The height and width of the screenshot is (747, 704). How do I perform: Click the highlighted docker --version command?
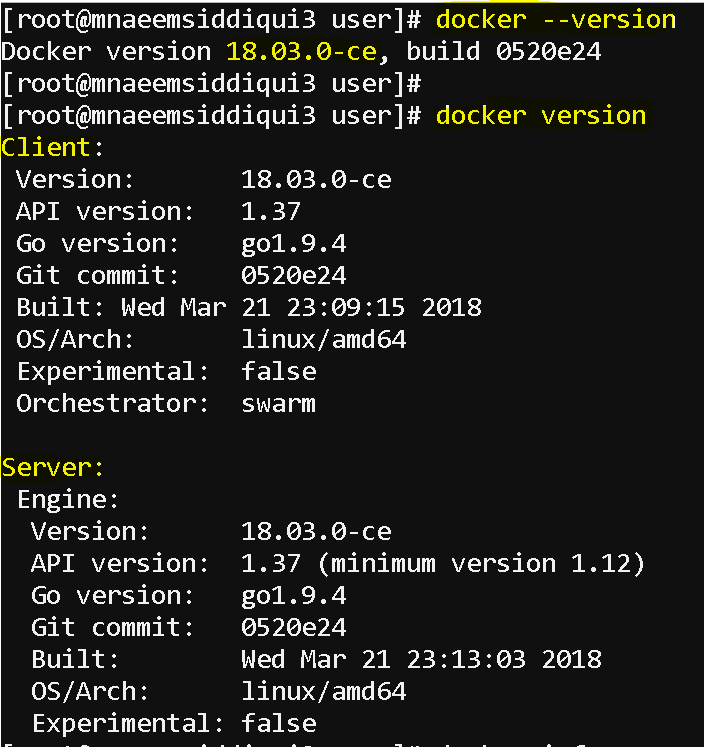(x=555, y=20)
